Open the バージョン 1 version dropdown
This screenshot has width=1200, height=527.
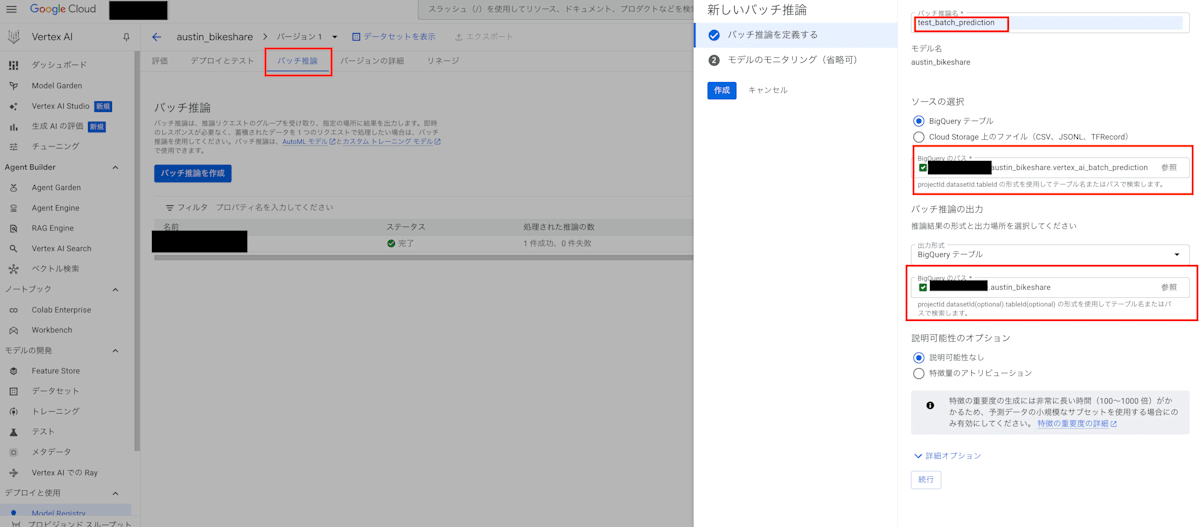(x=308, y=37)
